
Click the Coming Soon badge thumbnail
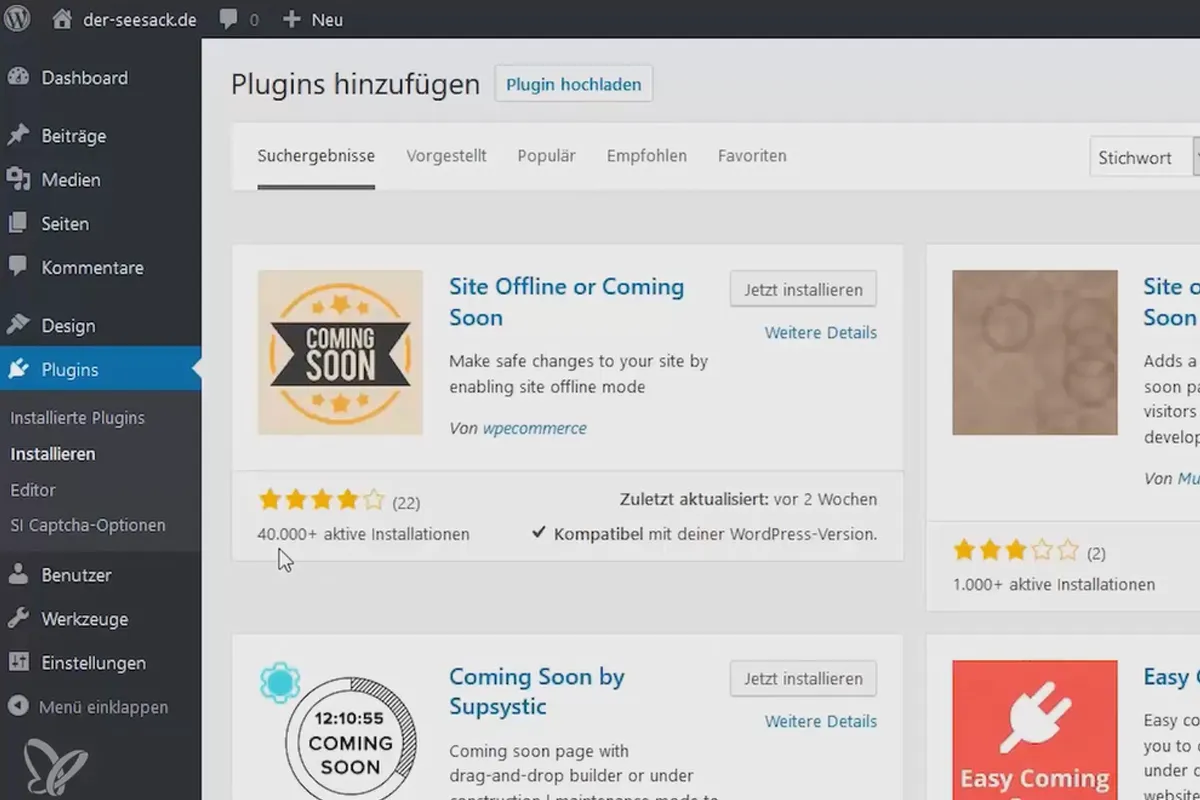pos(340,352)
